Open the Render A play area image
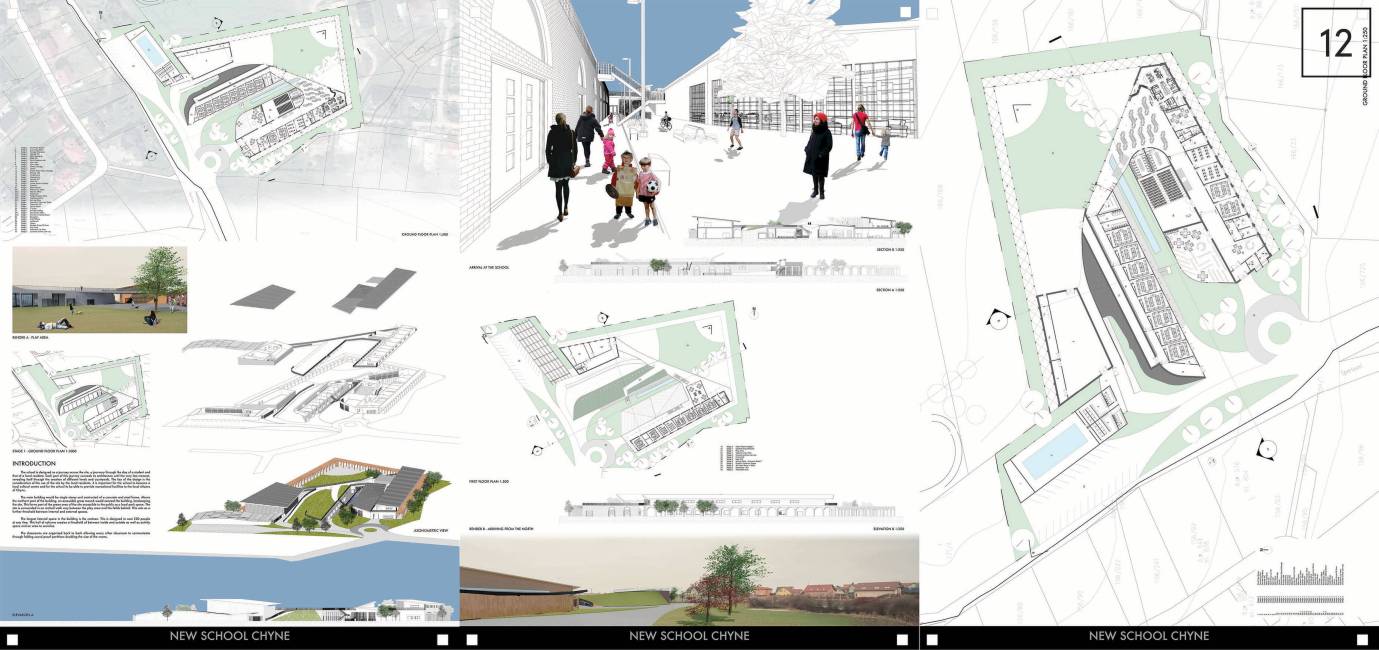 pyautogui.click(x=99, y=290)
